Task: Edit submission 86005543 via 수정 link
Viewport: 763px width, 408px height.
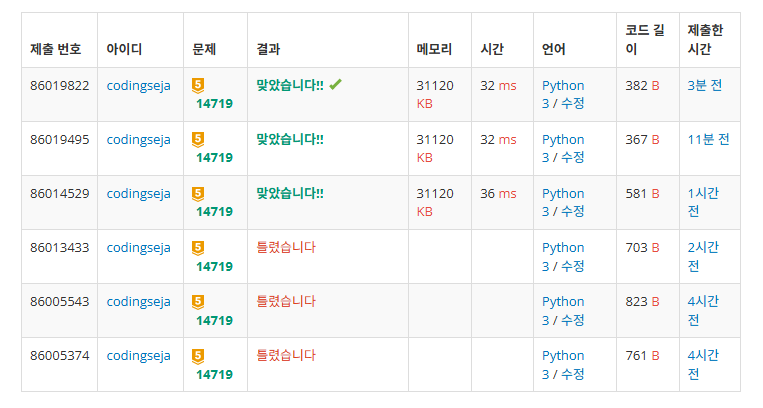Action: coord(573,320)
